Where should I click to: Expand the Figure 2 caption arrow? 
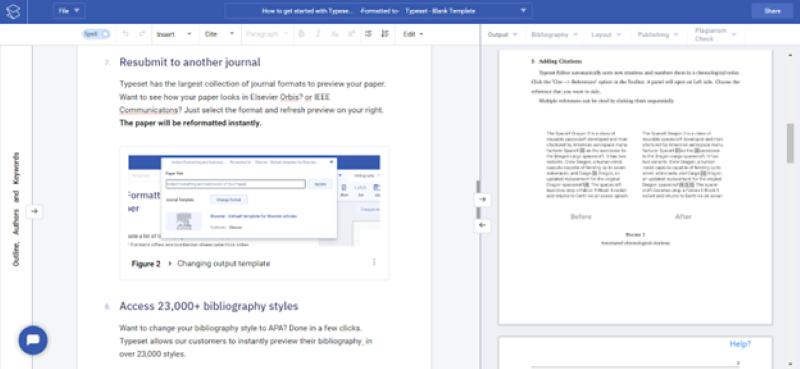tap(170, 264)
